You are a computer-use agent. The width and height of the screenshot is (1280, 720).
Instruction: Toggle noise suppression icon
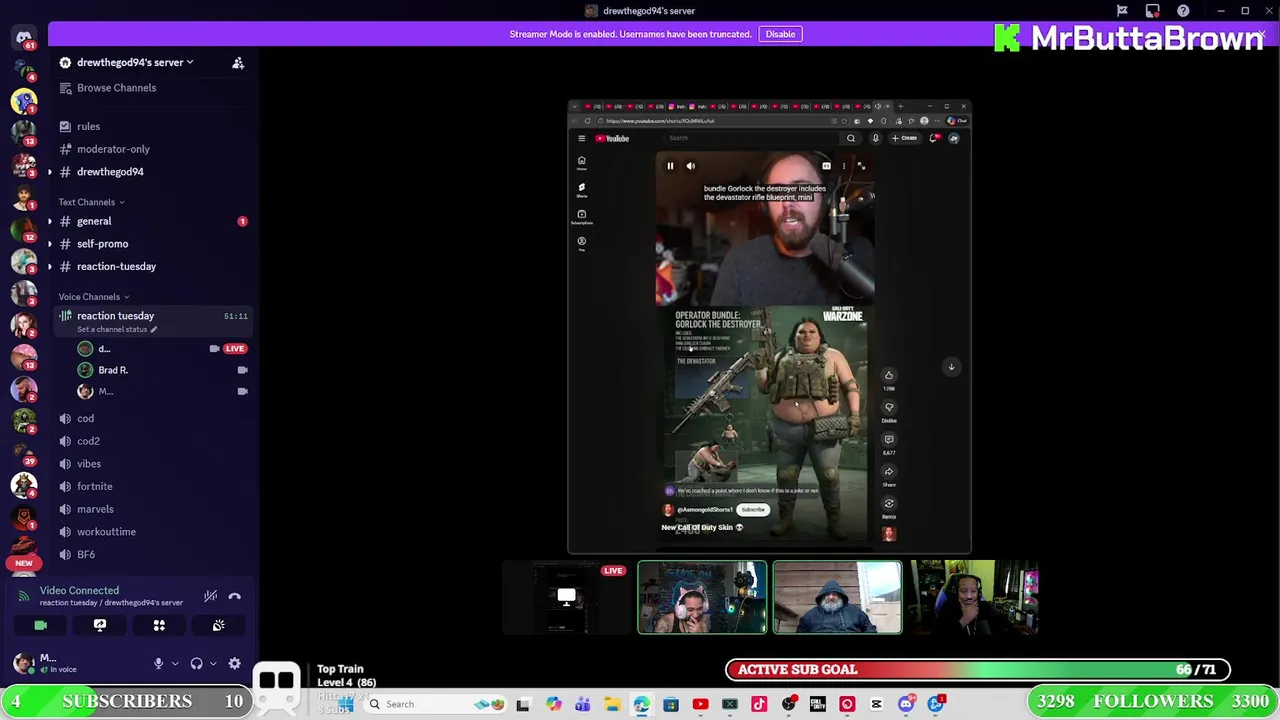pyautogui.click(x=210, y=596)
